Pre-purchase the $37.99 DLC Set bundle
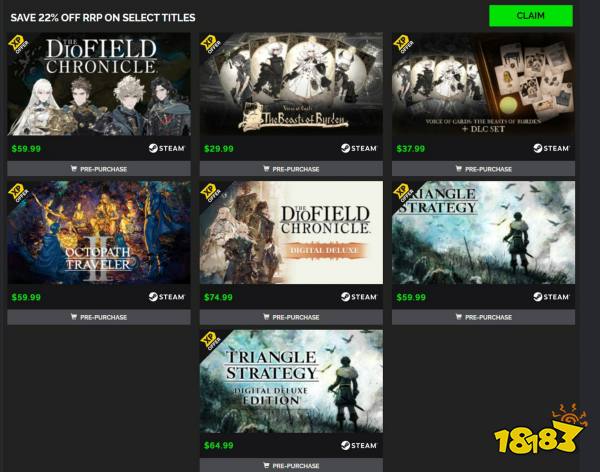 483,169
